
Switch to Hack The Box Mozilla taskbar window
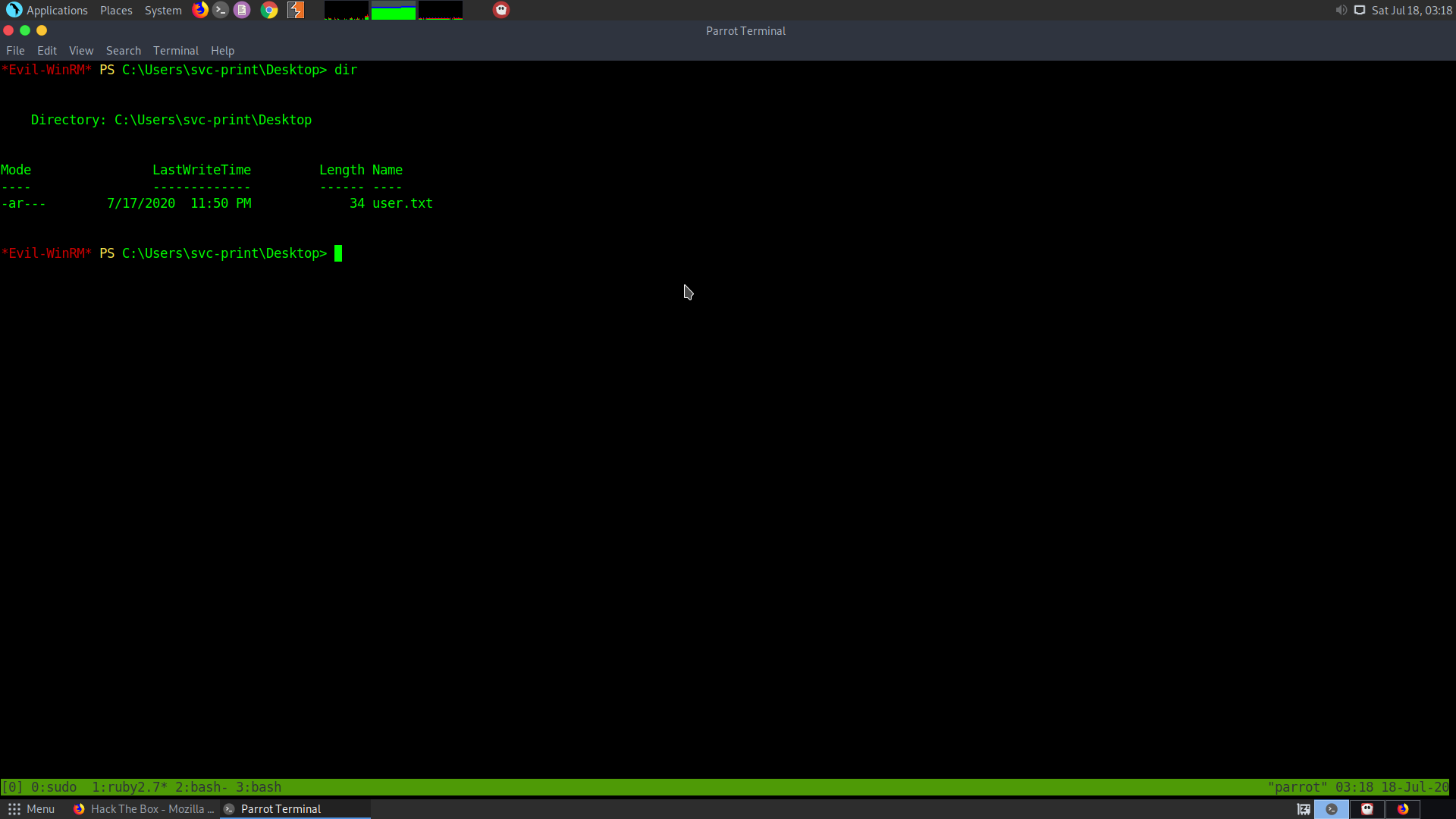click(144, 809)
